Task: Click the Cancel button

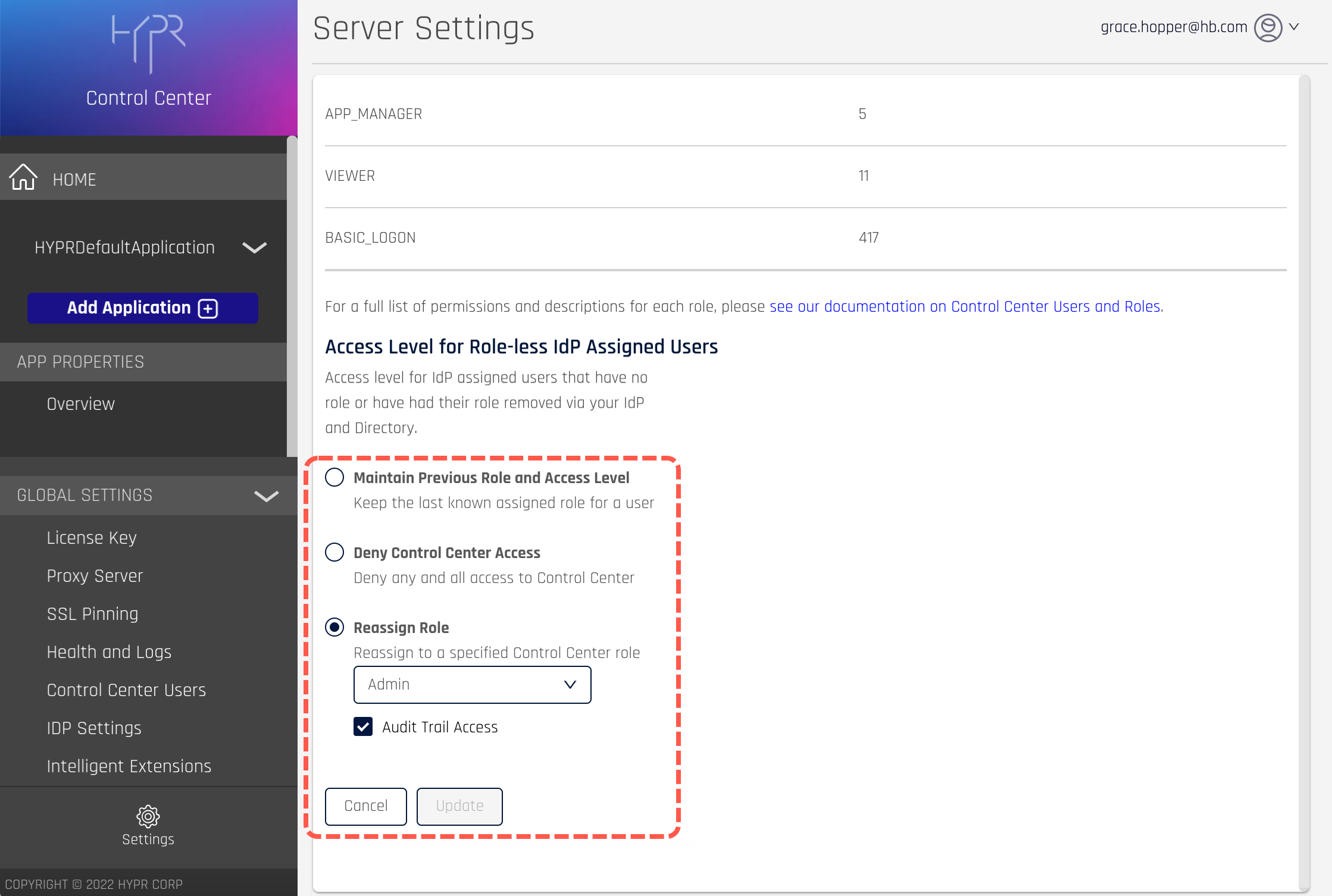Action: click(365, 806)
